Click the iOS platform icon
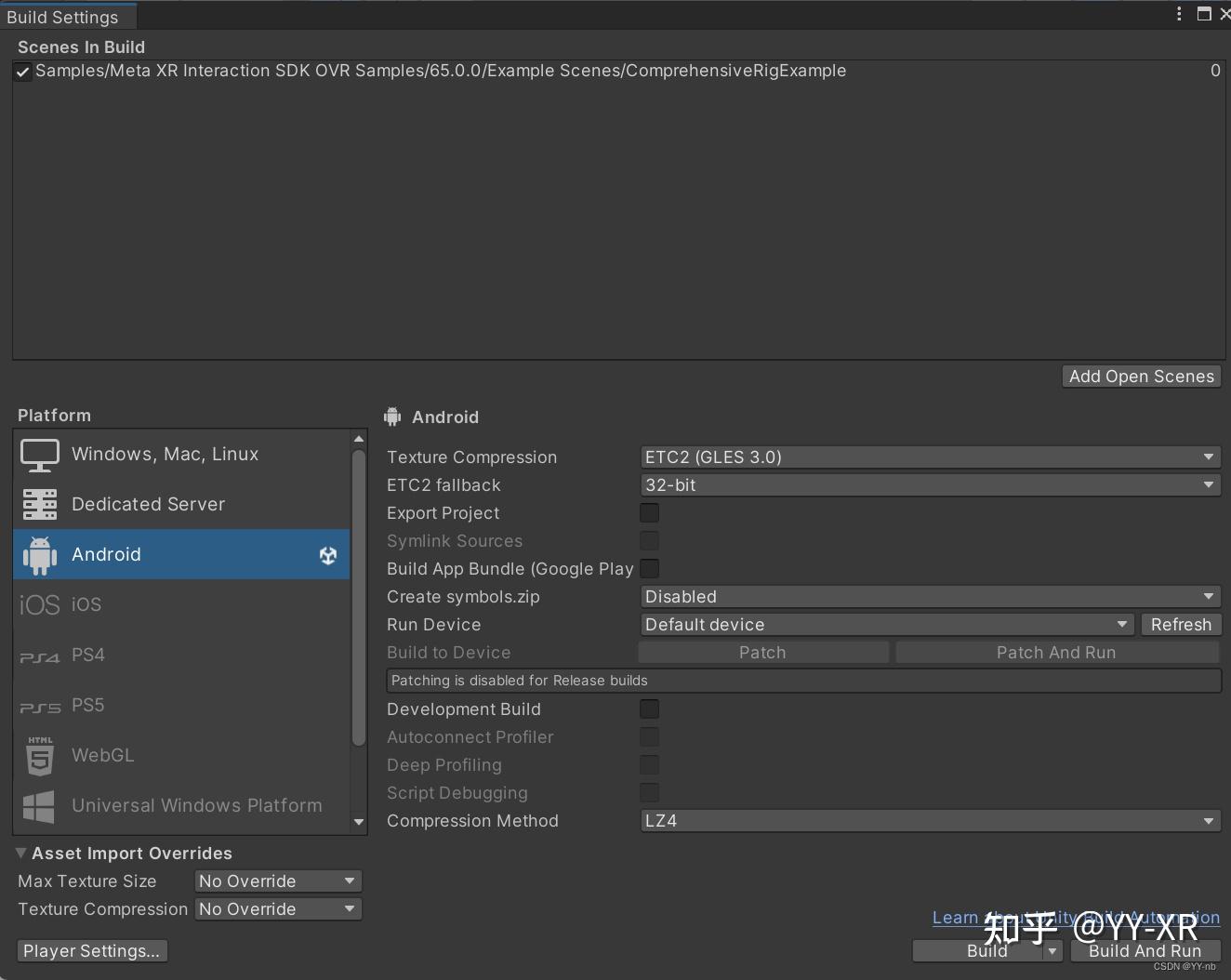The image size is (1231, 980). tap(39, 604)
